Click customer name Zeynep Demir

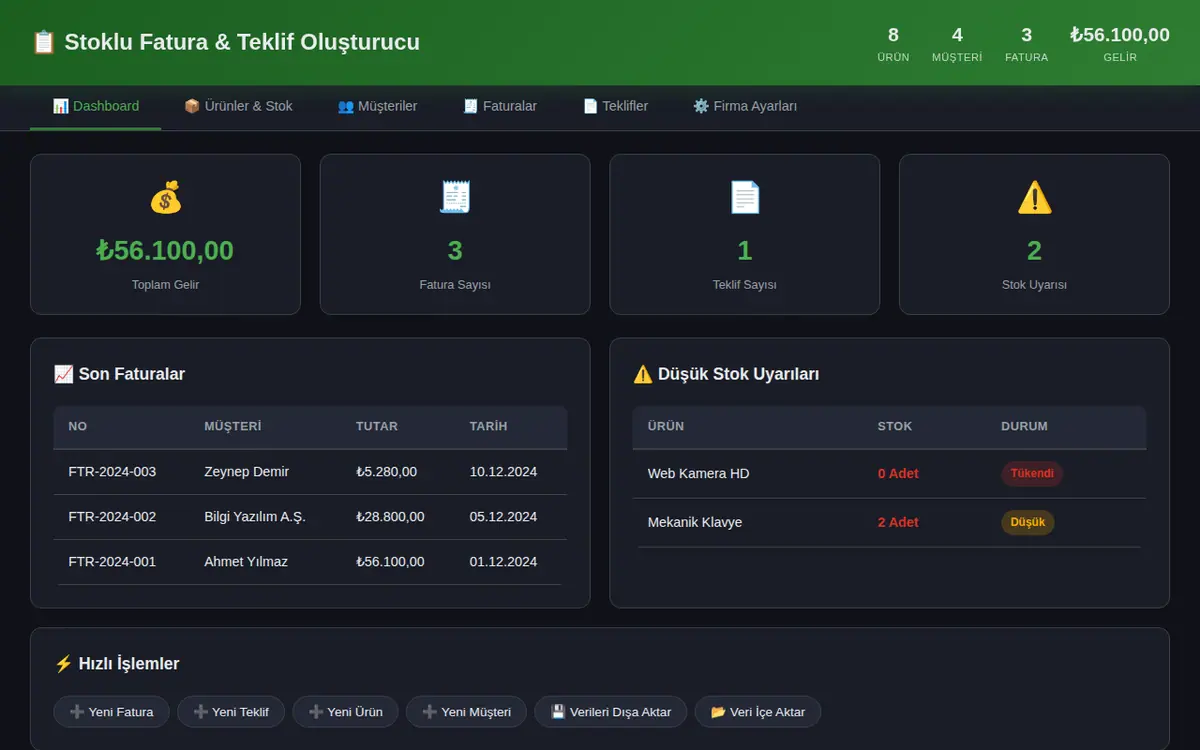tap(246, 472)
